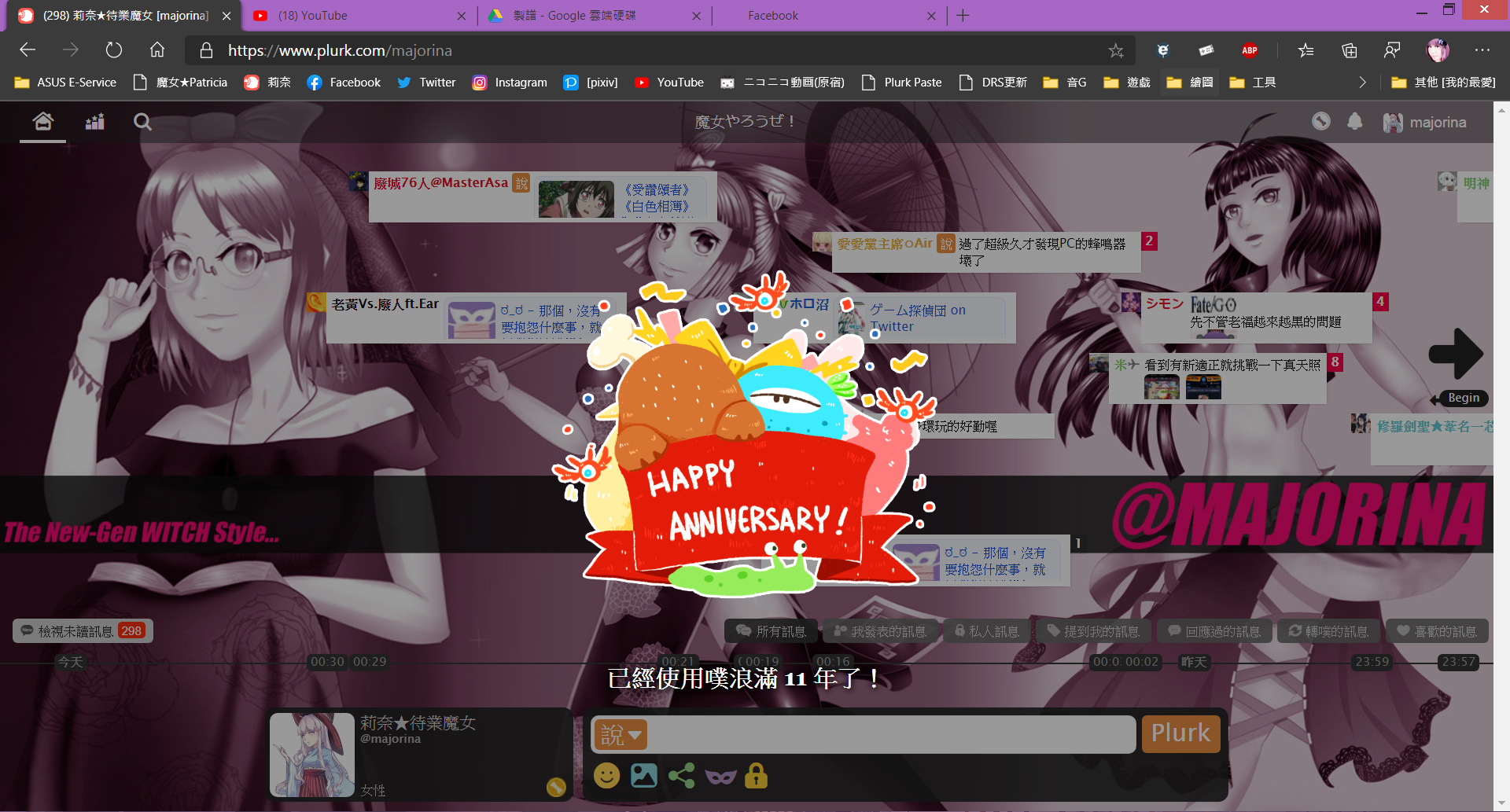
Task: Open the emoticon smiley picker
Action: (606, 776)
